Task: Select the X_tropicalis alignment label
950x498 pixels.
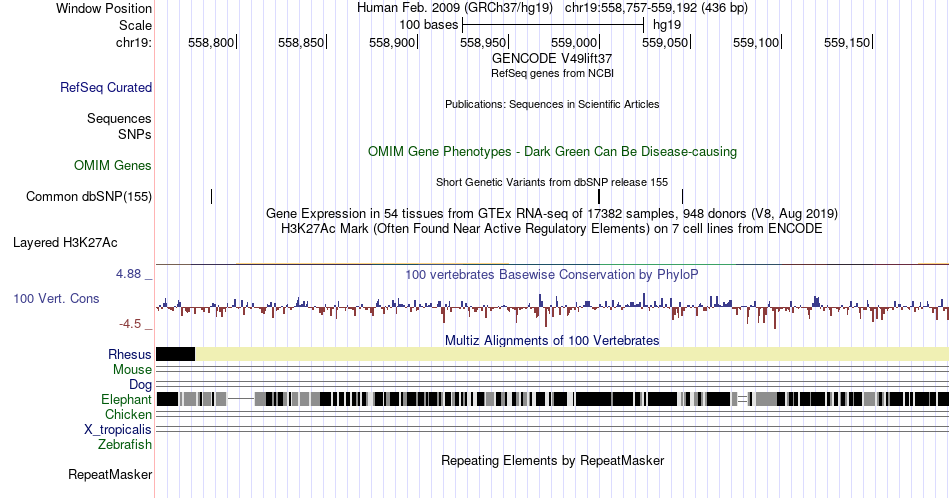Action: [x=118, y=430]
